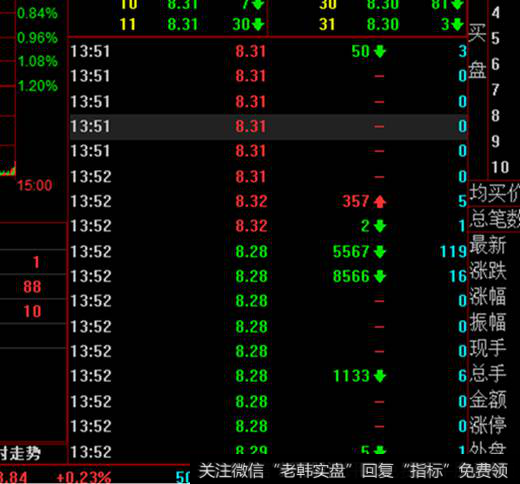The width and height of the screenshot is (520, 484).
Task: Select the highlighted 13:51 trade row
Action: point(268,127)
